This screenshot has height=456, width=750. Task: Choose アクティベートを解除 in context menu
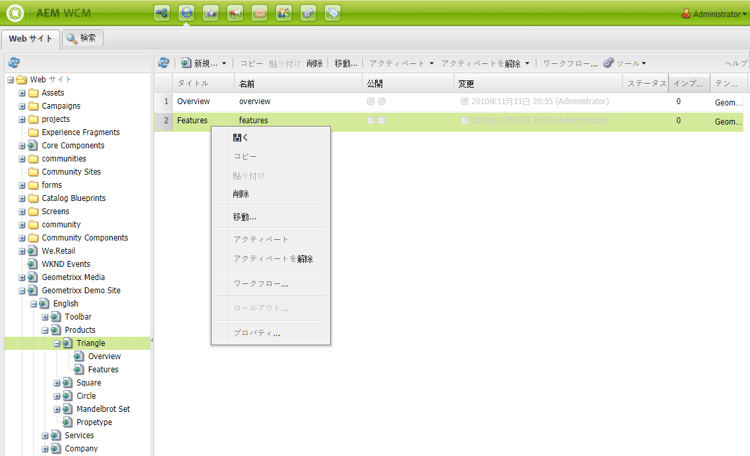point(271,259)
